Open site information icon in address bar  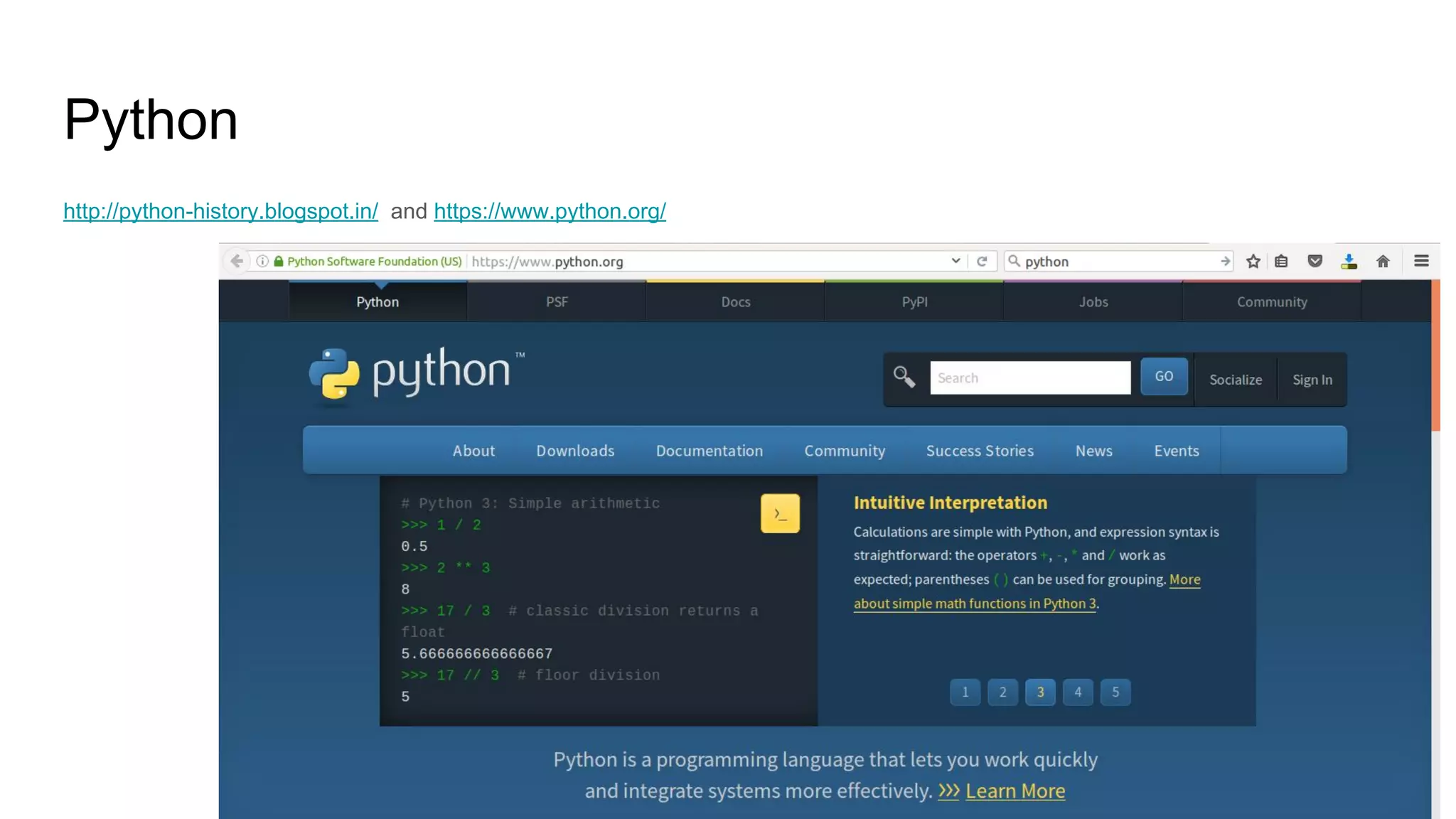coord(262,262)
